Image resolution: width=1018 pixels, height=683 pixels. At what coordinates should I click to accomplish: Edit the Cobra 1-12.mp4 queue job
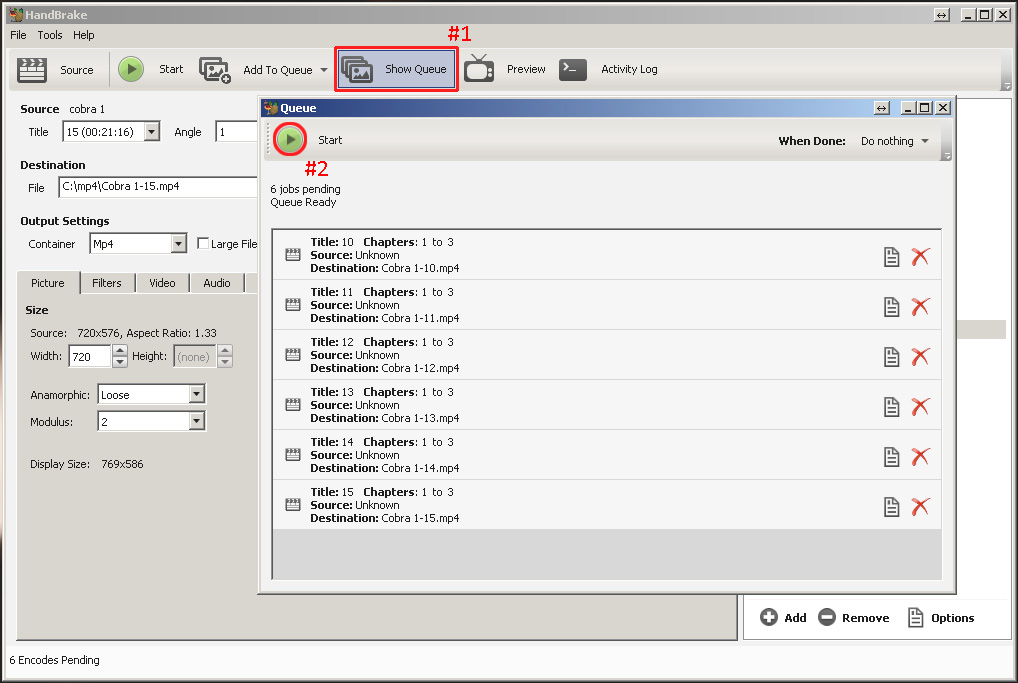pos(891,357)
